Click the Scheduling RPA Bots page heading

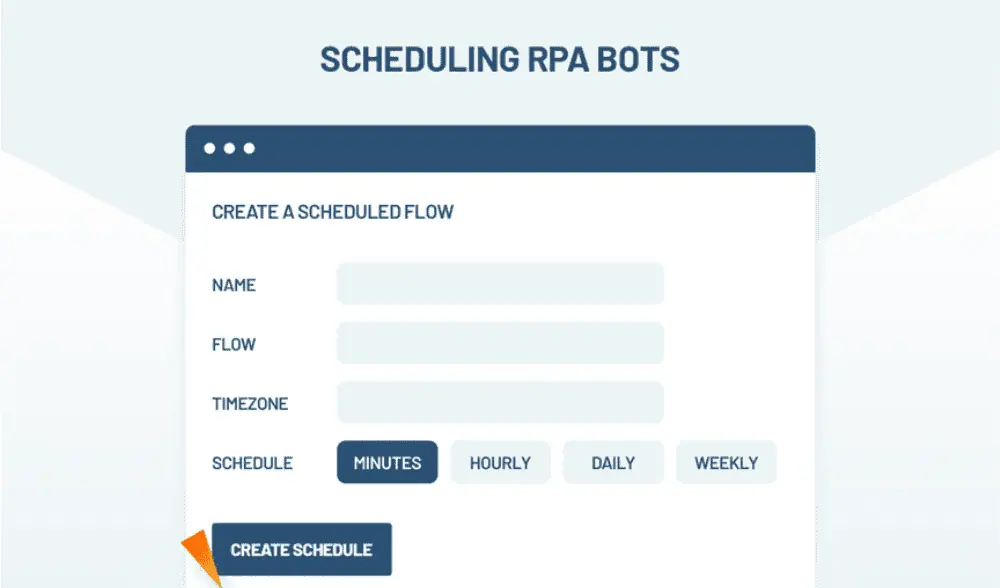(500, 59)
